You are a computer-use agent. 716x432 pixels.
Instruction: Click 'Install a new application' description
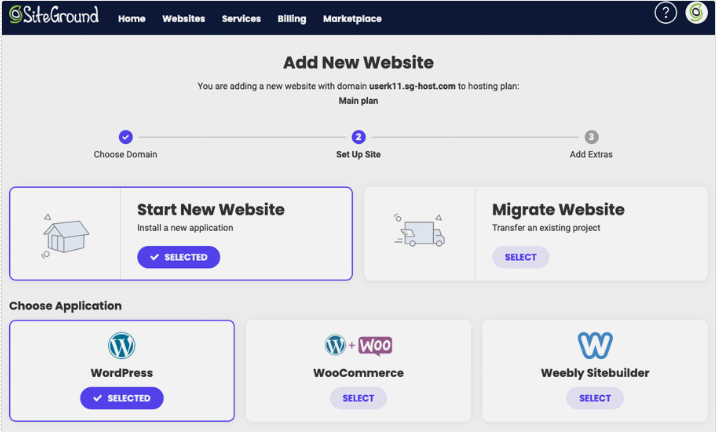point(185,227)
